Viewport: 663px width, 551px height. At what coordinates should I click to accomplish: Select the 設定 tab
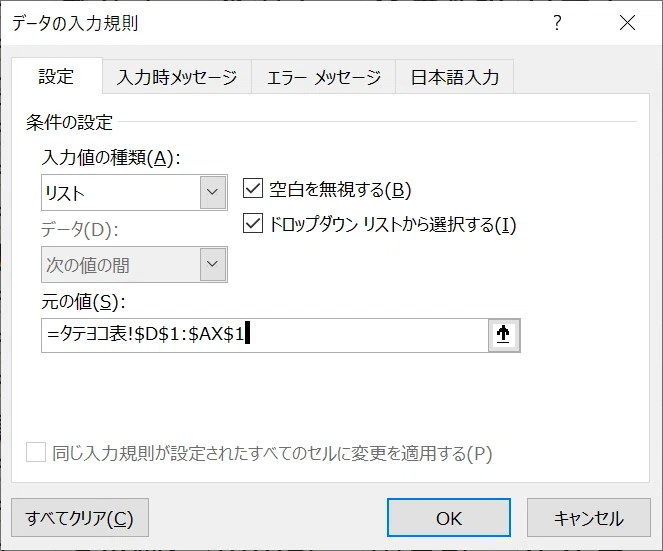point(57,77)
